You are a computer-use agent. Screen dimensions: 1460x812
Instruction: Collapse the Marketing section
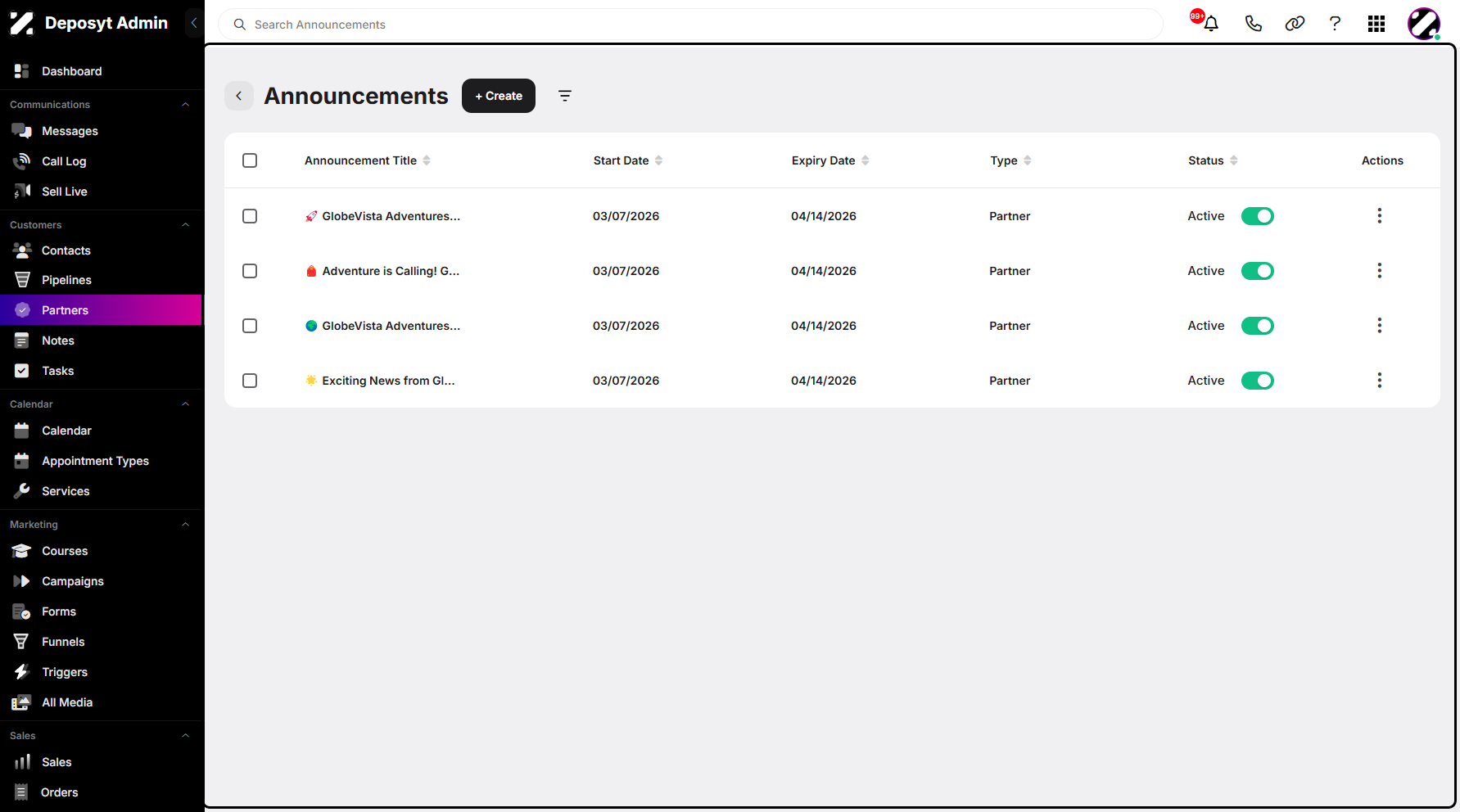[185, 525]
